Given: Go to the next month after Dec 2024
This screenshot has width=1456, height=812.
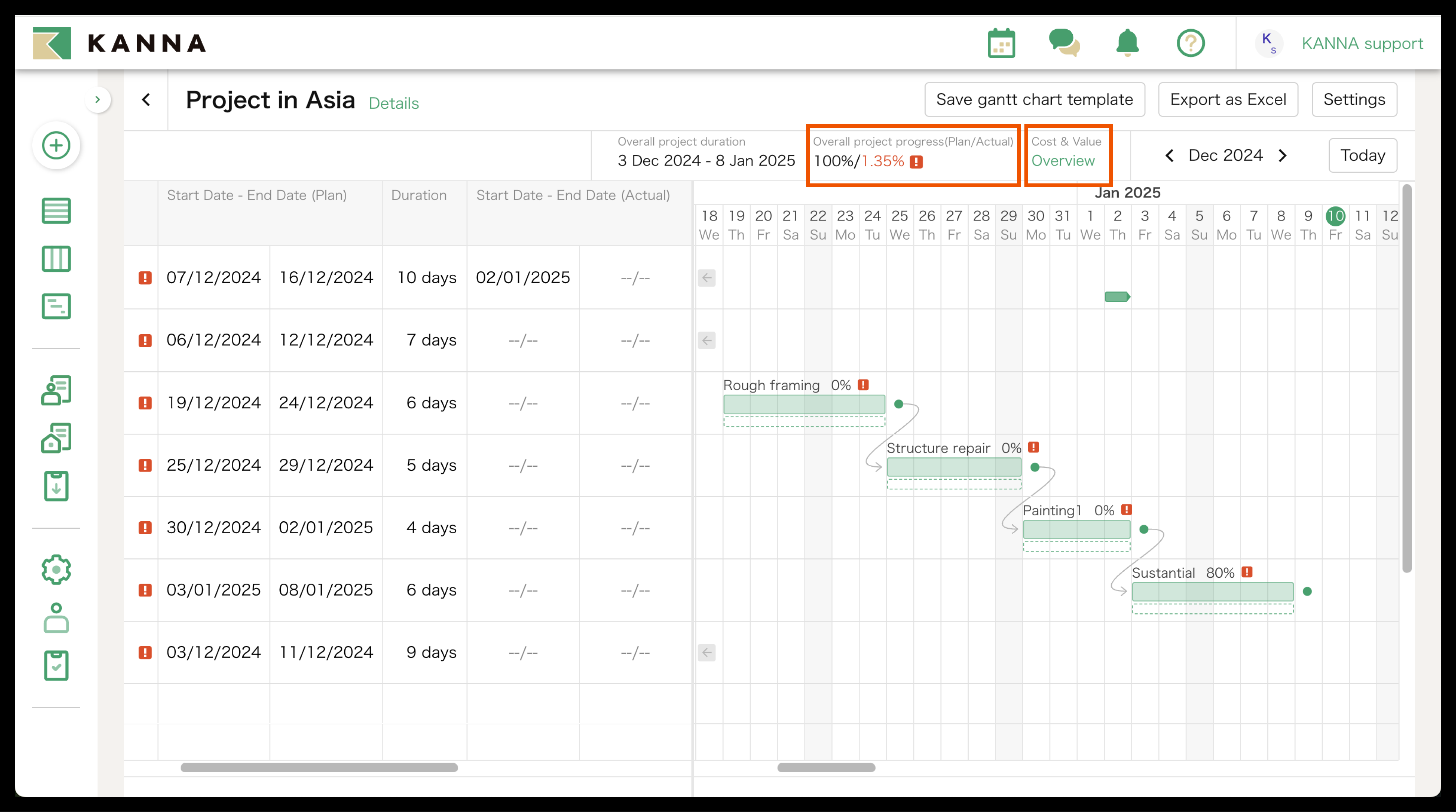Looking at the screenshot, I should 1283,156.
